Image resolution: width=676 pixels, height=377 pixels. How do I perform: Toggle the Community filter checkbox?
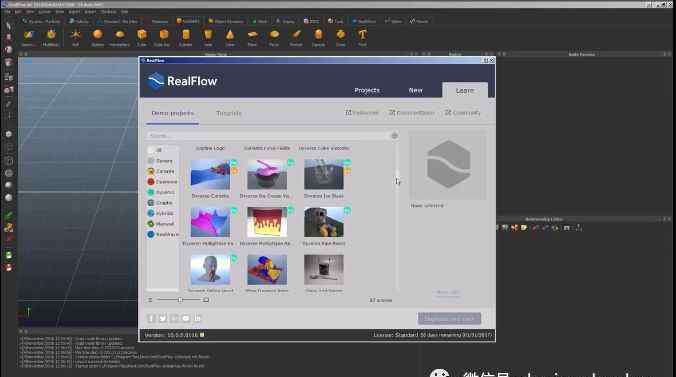point(448,113)
